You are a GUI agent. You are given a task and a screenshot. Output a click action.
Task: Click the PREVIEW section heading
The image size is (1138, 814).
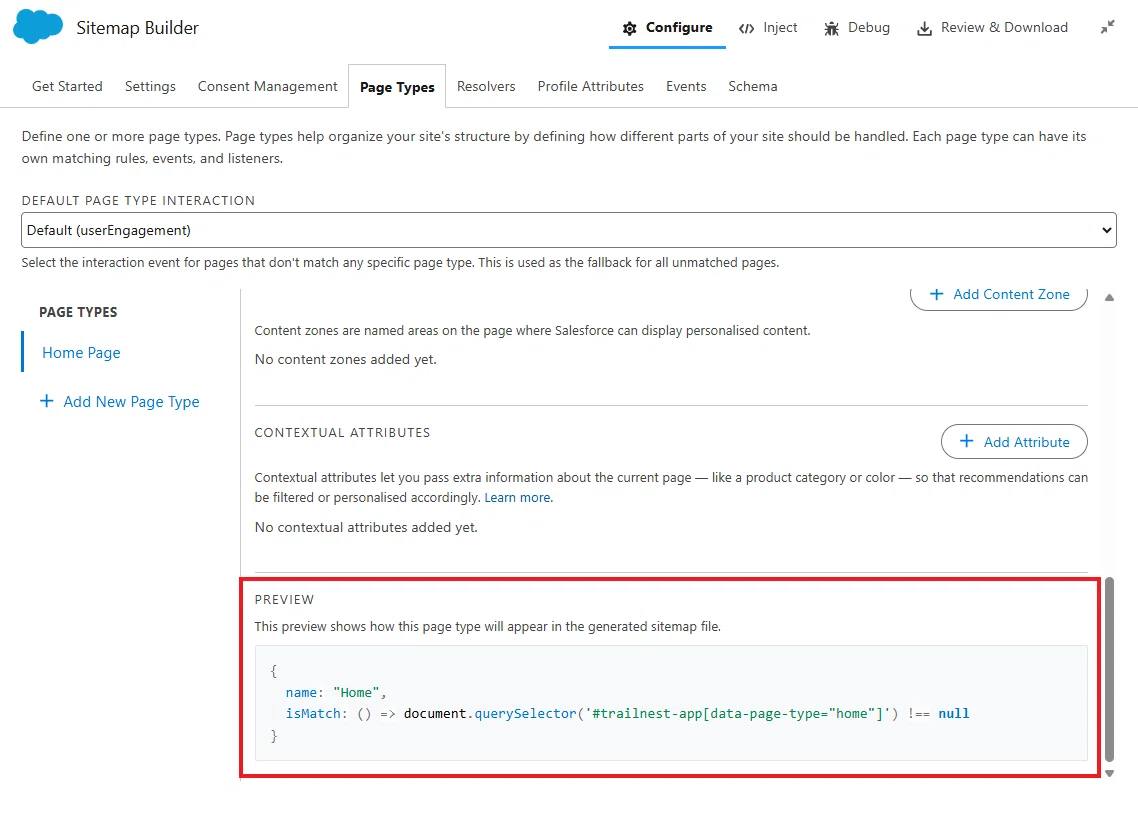tap(284, 600)
